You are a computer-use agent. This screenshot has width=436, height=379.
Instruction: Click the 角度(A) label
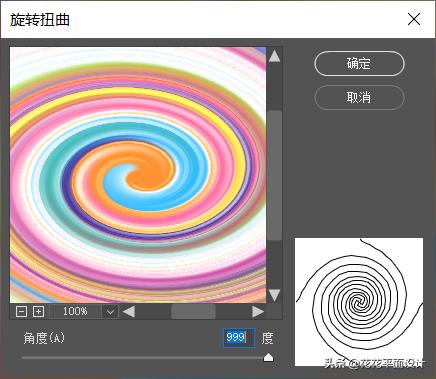pyautogui.click(x=44, y=338)
